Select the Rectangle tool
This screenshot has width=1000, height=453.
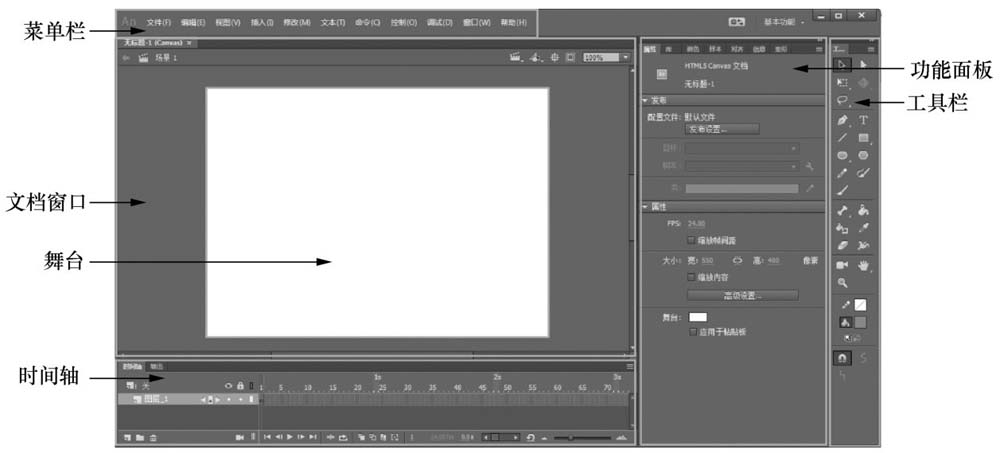[864, 137]
